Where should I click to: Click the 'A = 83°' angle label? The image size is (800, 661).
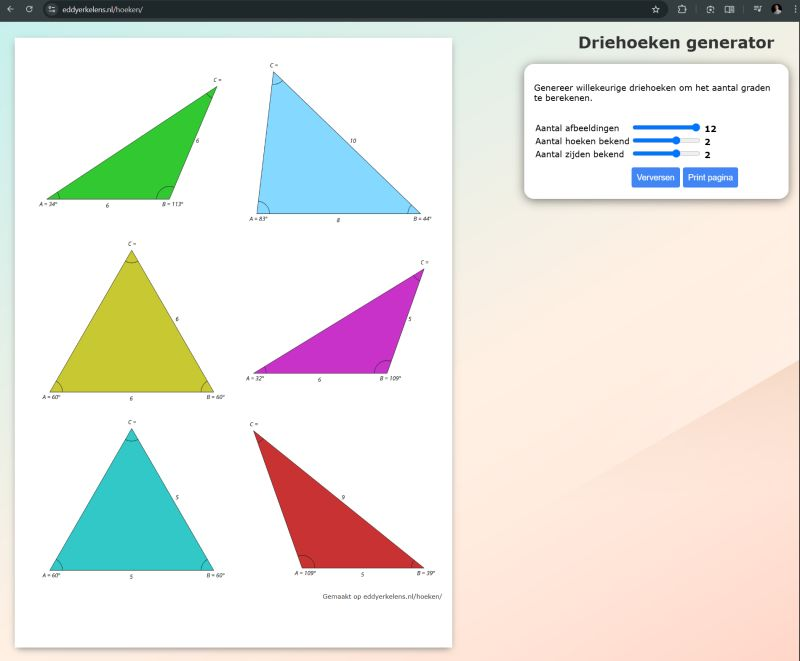click(258, 219)
